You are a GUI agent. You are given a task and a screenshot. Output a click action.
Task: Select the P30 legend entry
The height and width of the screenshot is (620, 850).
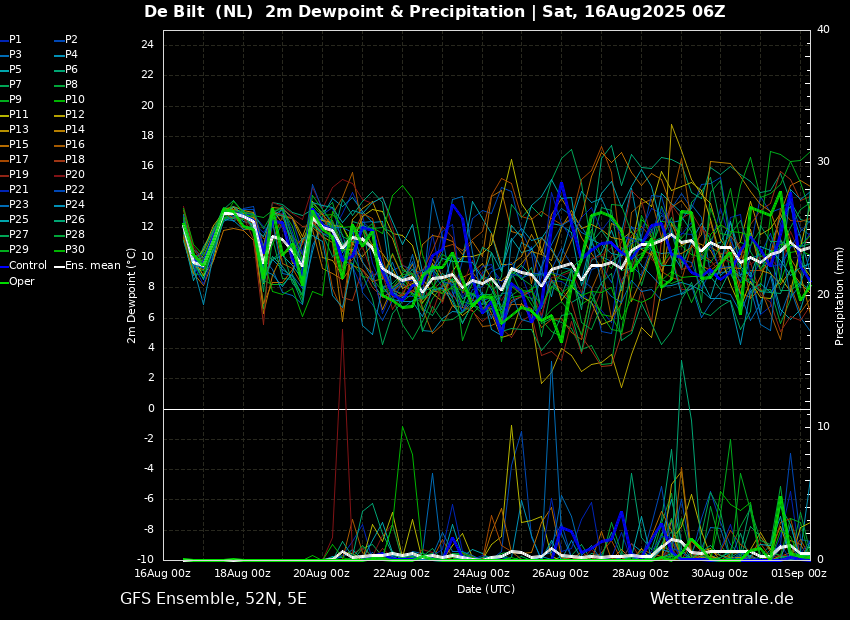pos(74,250)
